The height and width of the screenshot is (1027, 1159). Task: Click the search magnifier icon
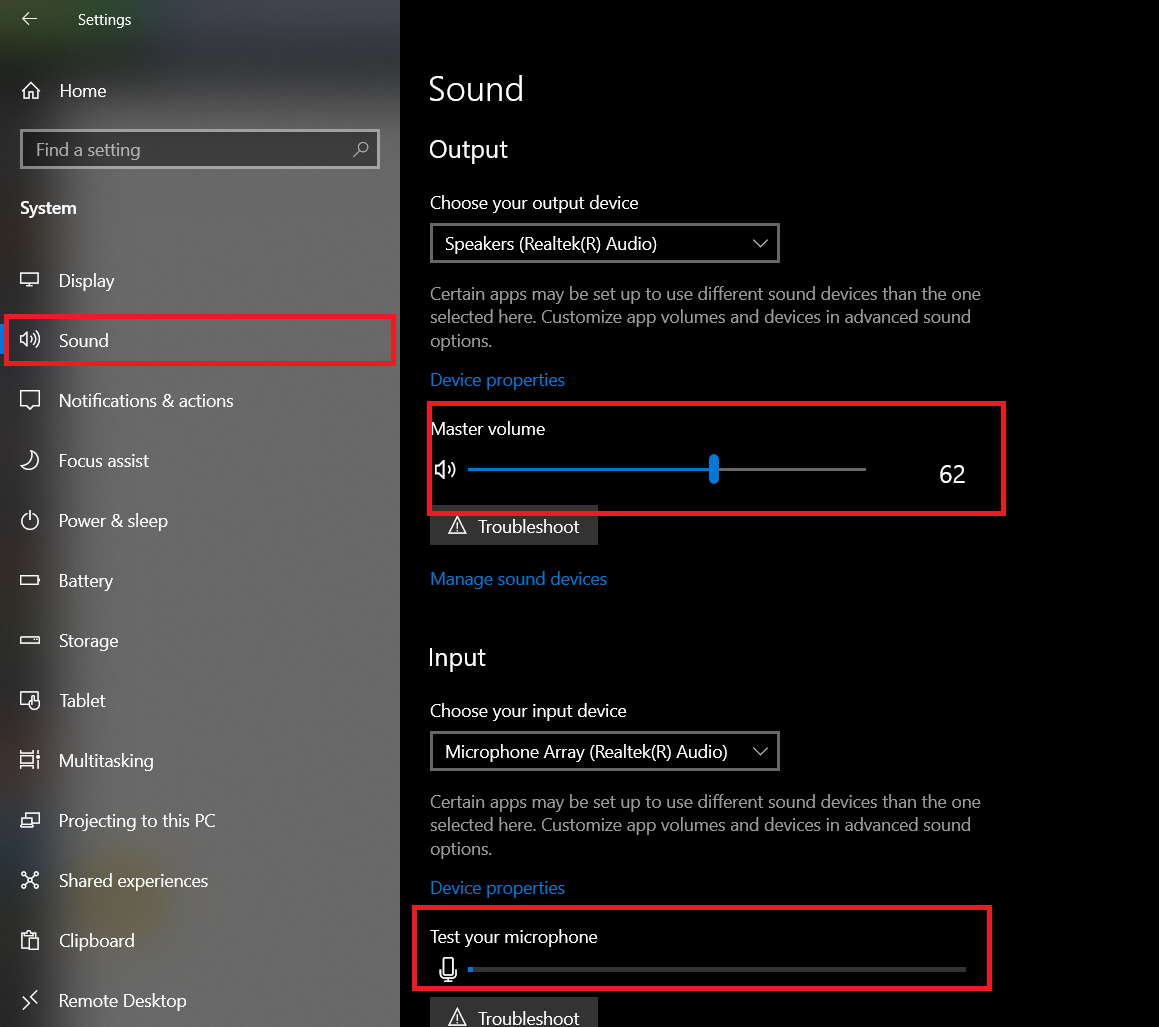point(361,150)
